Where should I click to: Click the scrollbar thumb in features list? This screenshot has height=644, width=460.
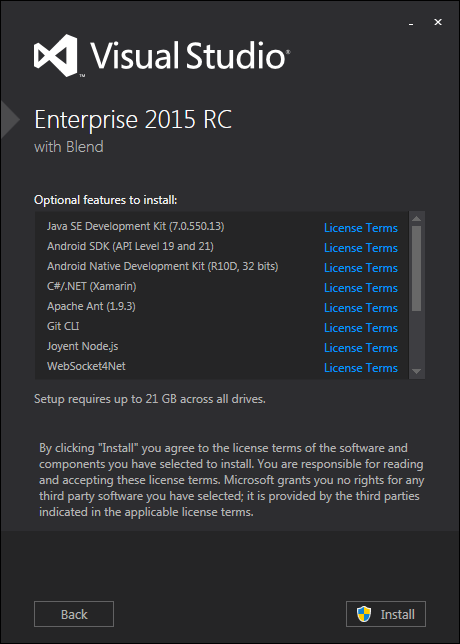pos(416,268)
